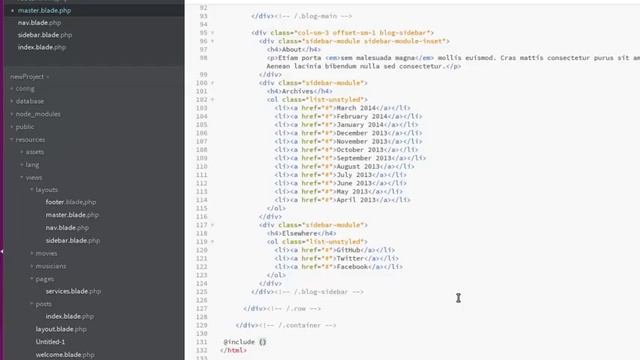Open footer.blade.php in layouts folder
This screenshot has width=640, height=360.
tap(71, 202)
